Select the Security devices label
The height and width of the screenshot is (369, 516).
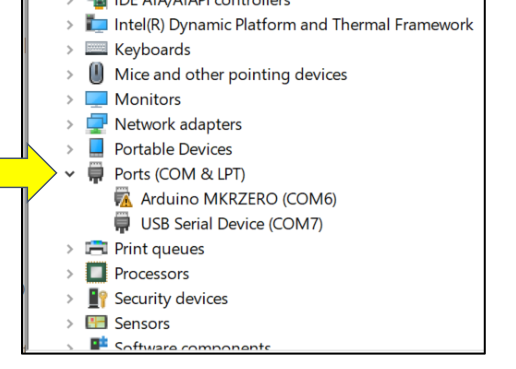pos(171,298)
